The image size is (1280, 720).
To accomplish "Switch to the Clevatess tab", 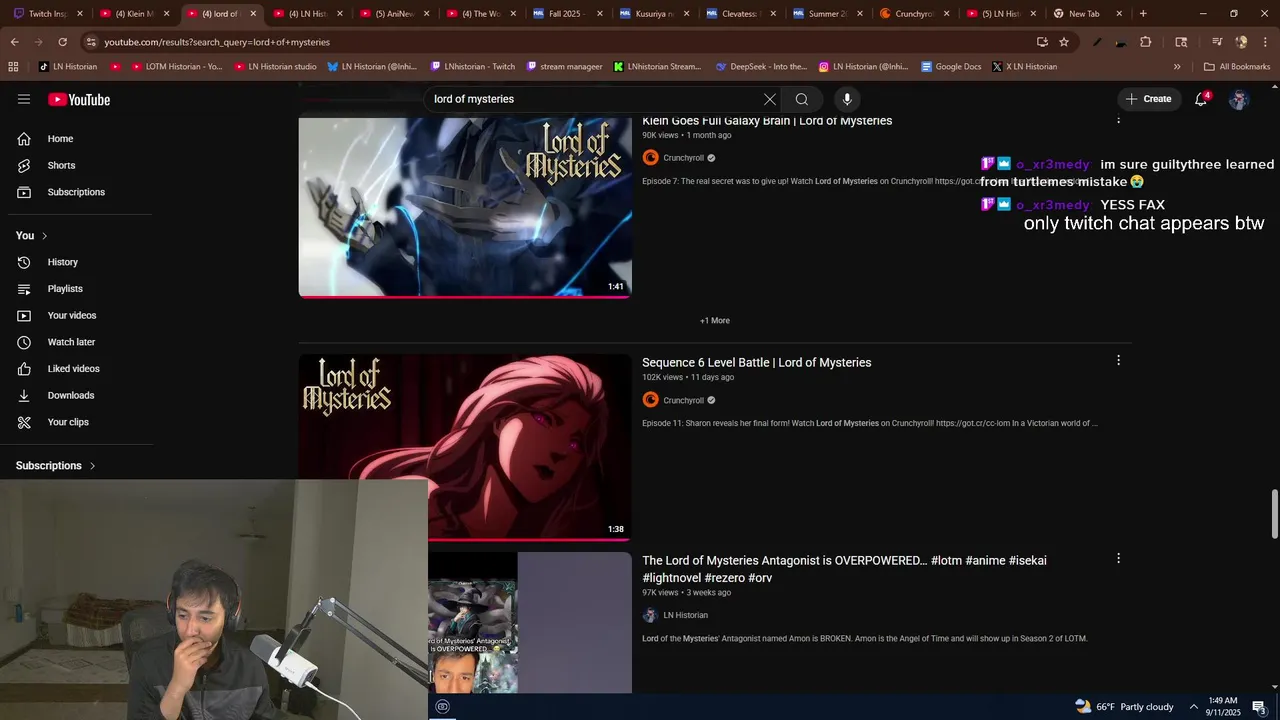I will tap(740, 14).
